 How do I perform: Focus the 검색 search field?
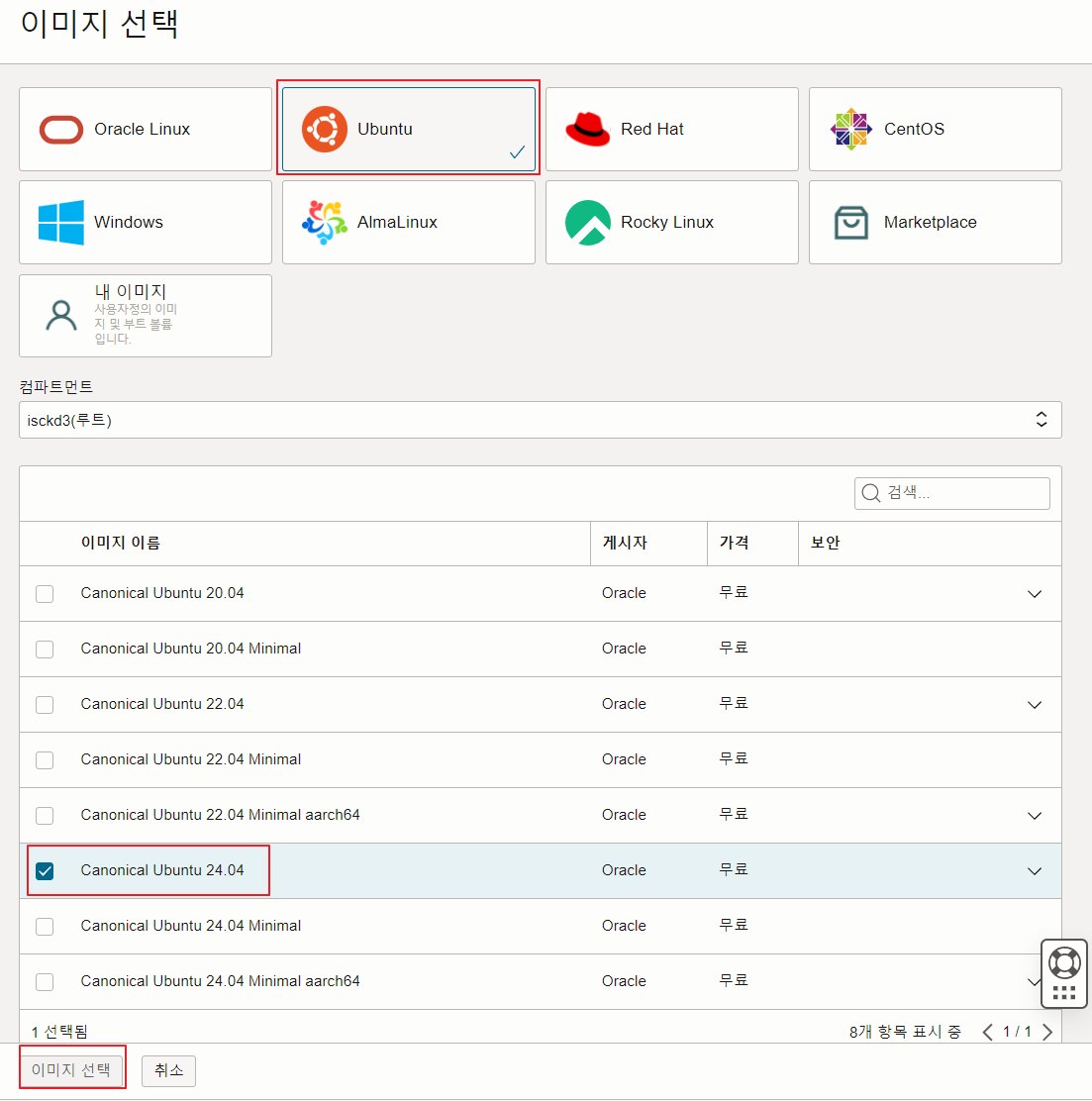click(x=952, y=493)
